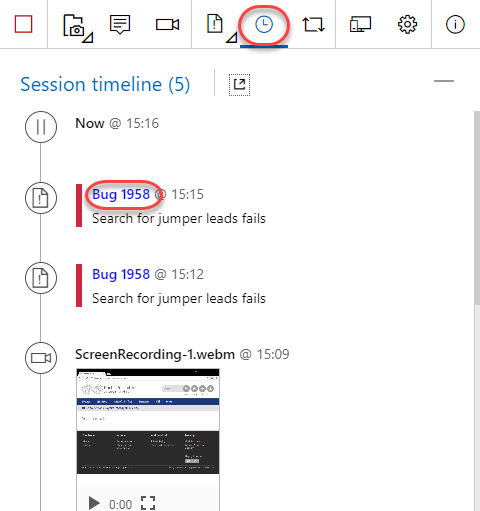View the screen recording in fullscreen
Viewport: 480px width, 511px height.
(148, 503)
